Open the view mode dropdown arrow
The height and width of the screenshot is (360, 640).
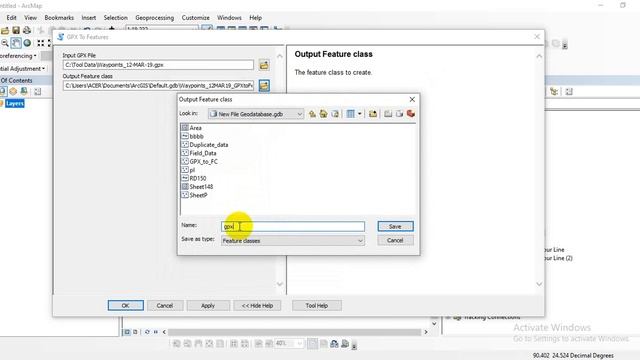[x=360, y=114]
